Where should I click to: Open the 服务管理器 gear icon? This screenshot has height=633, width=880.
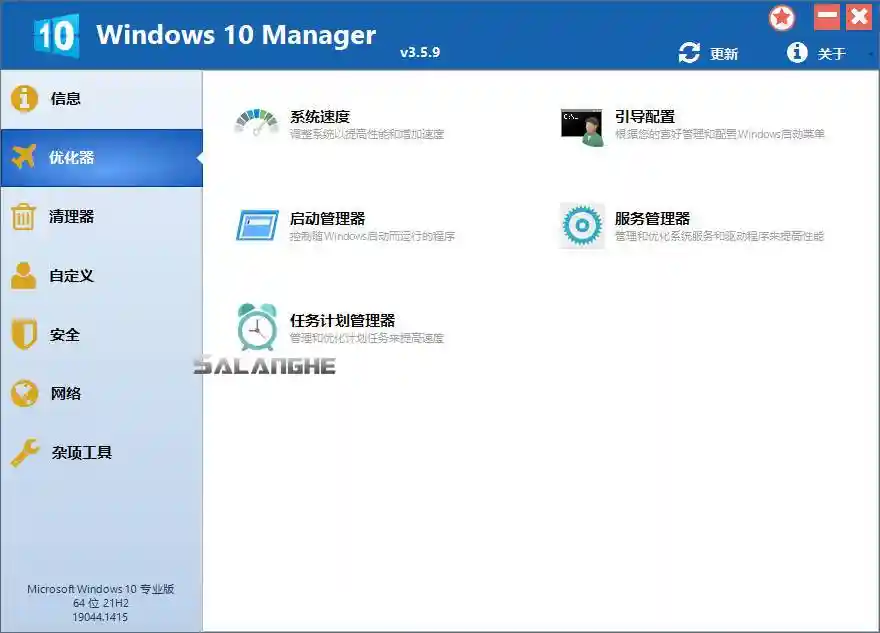(x=583, y=225)
